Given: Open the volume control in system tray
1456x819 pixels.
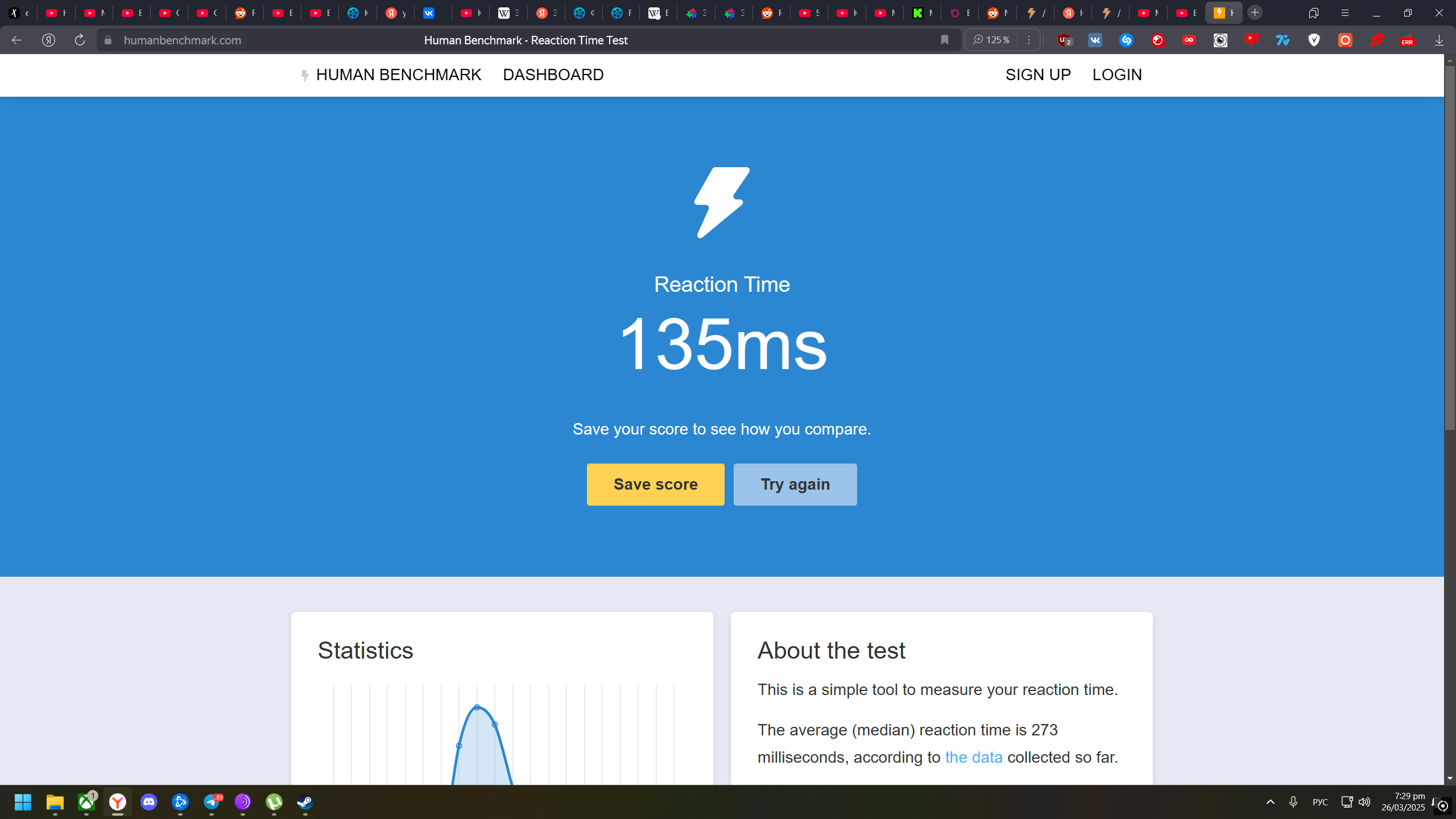Looking at the screenshot, I should (x=1364, y=802).
